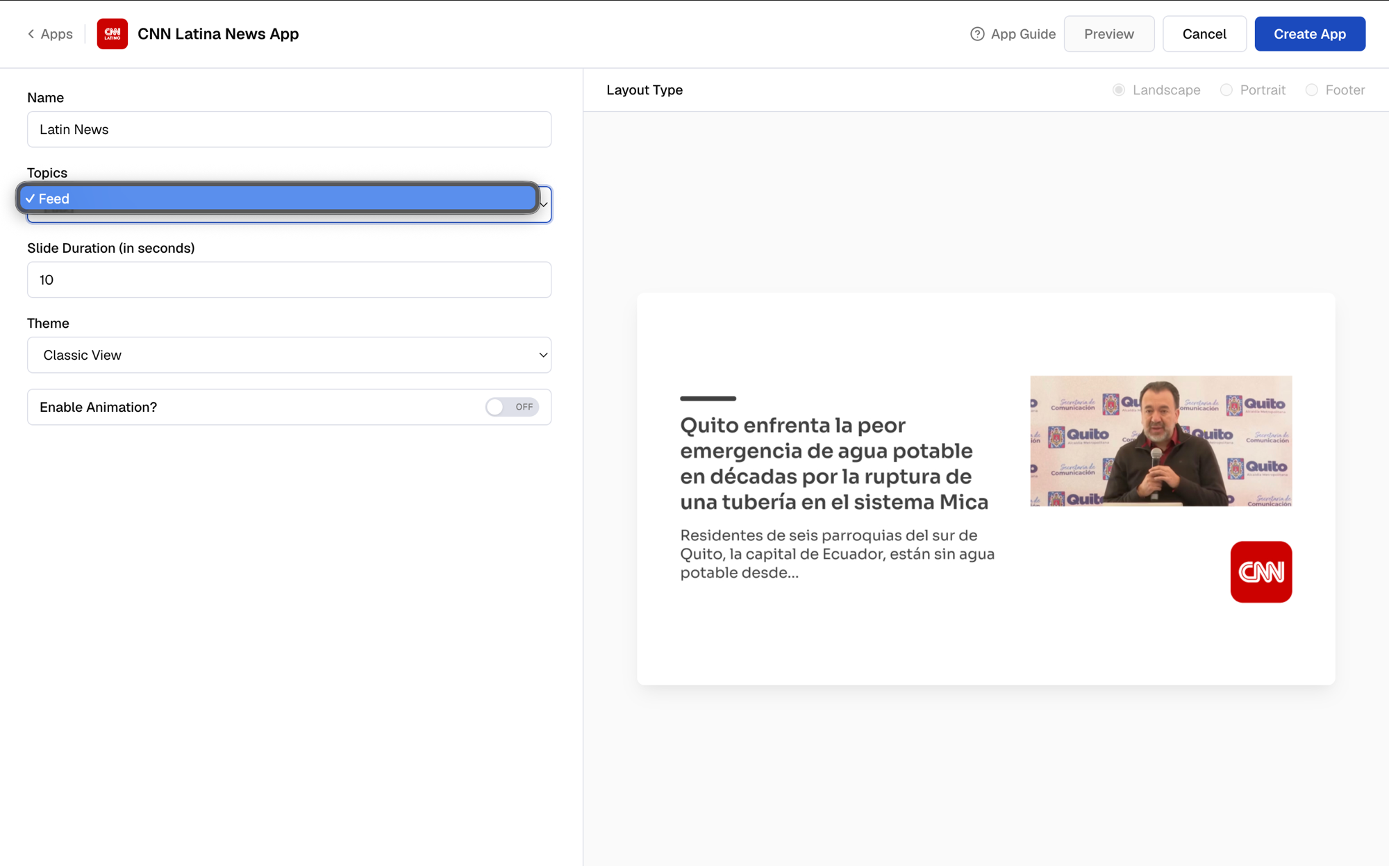The height and width of the screenshot is (868, 1389).
Task: Click the red CNN logo in preview
Action: [x=1261, y=571]
